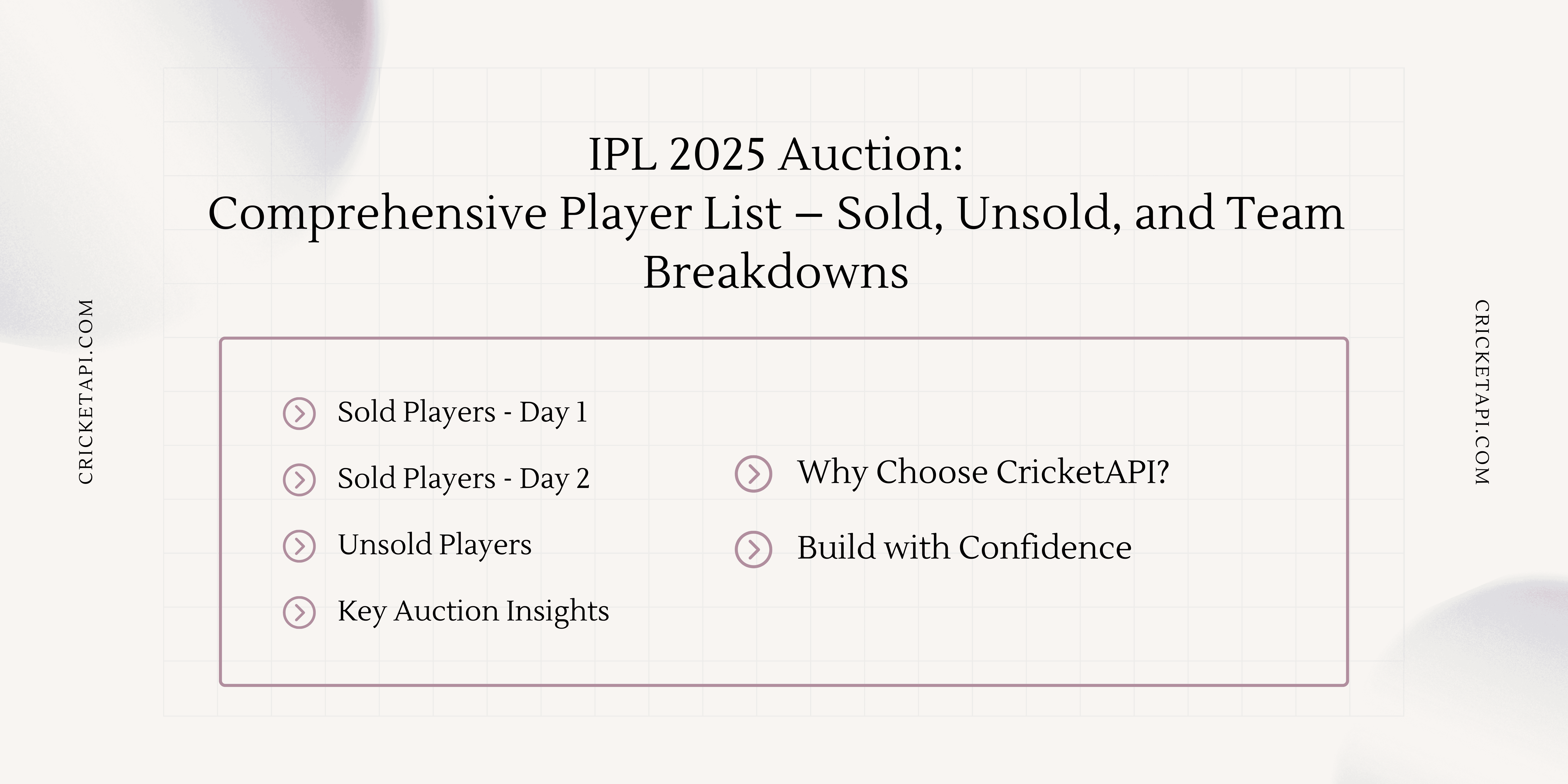Open the Sold Players - Day 1 section
This screenshot has width=1568, height=784.
point(462,413)
